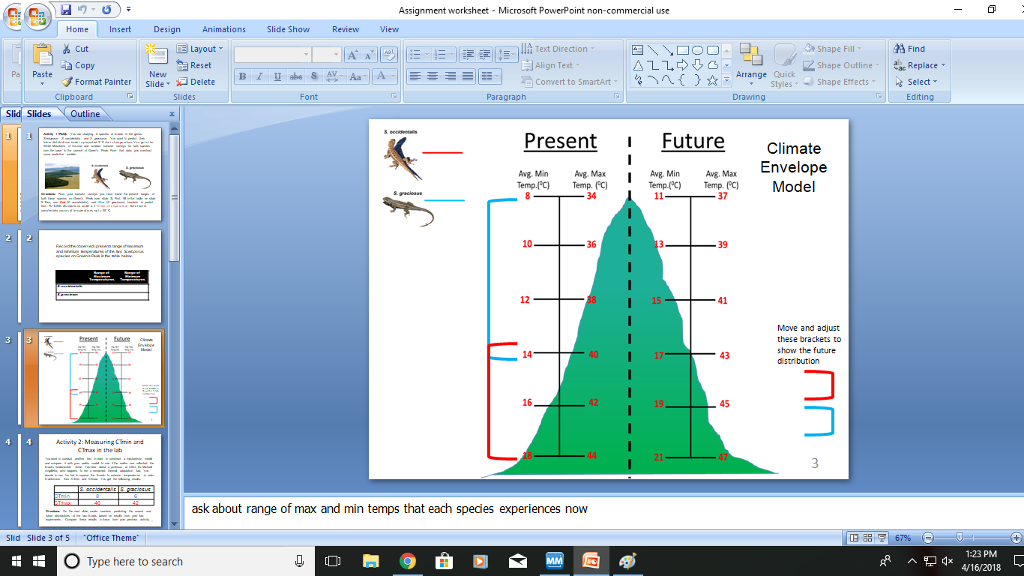Open Google Chrome from the taskbar
1024x576 pixels.
pos(404,561)
